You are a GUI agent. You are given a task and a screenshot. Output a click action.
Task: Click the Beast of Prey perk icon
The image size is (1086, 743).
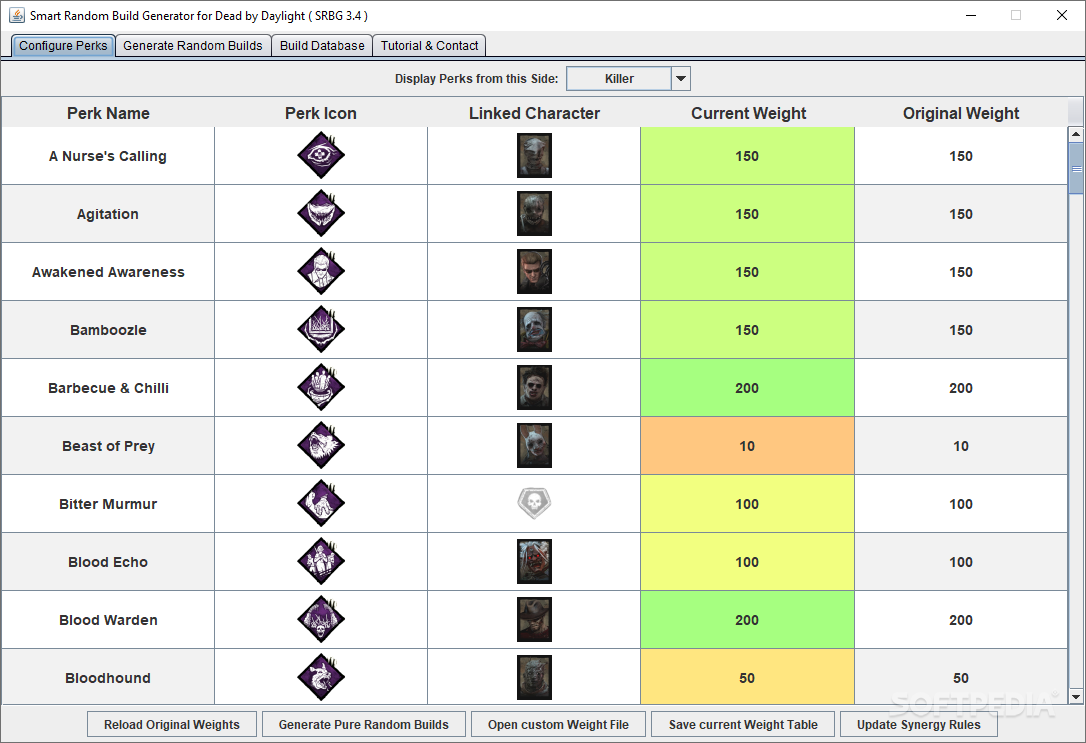click(321, 445)
